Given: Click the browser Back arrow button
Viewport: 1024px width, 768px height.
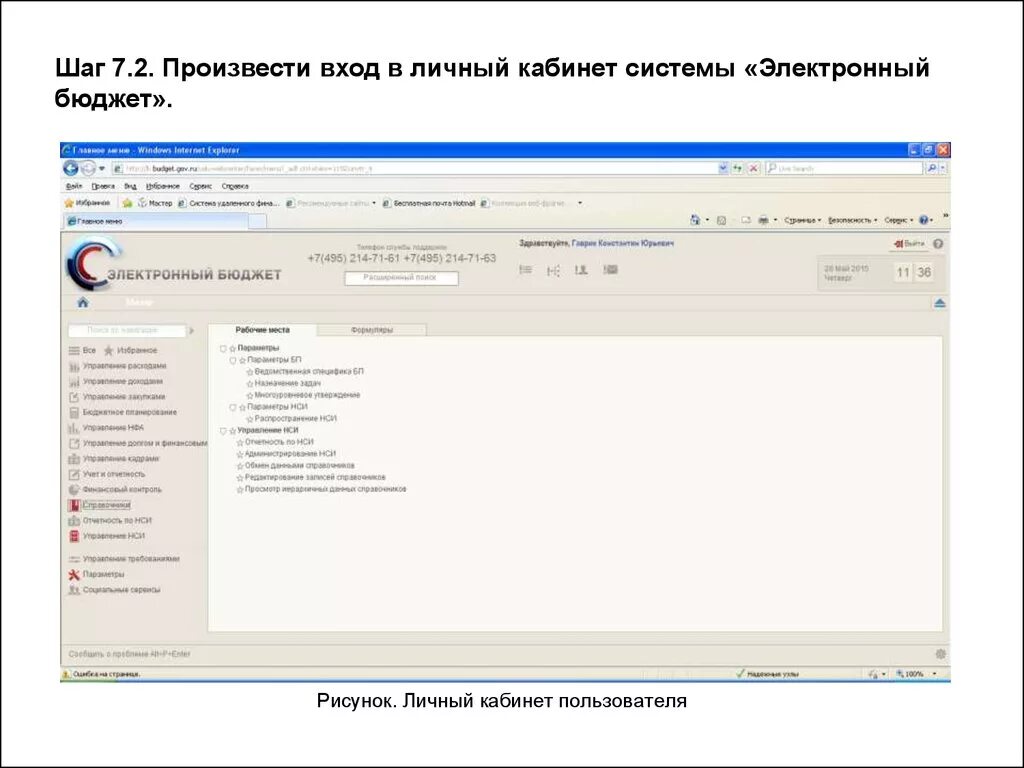Looking at the screenshot, I should [71, 168].
